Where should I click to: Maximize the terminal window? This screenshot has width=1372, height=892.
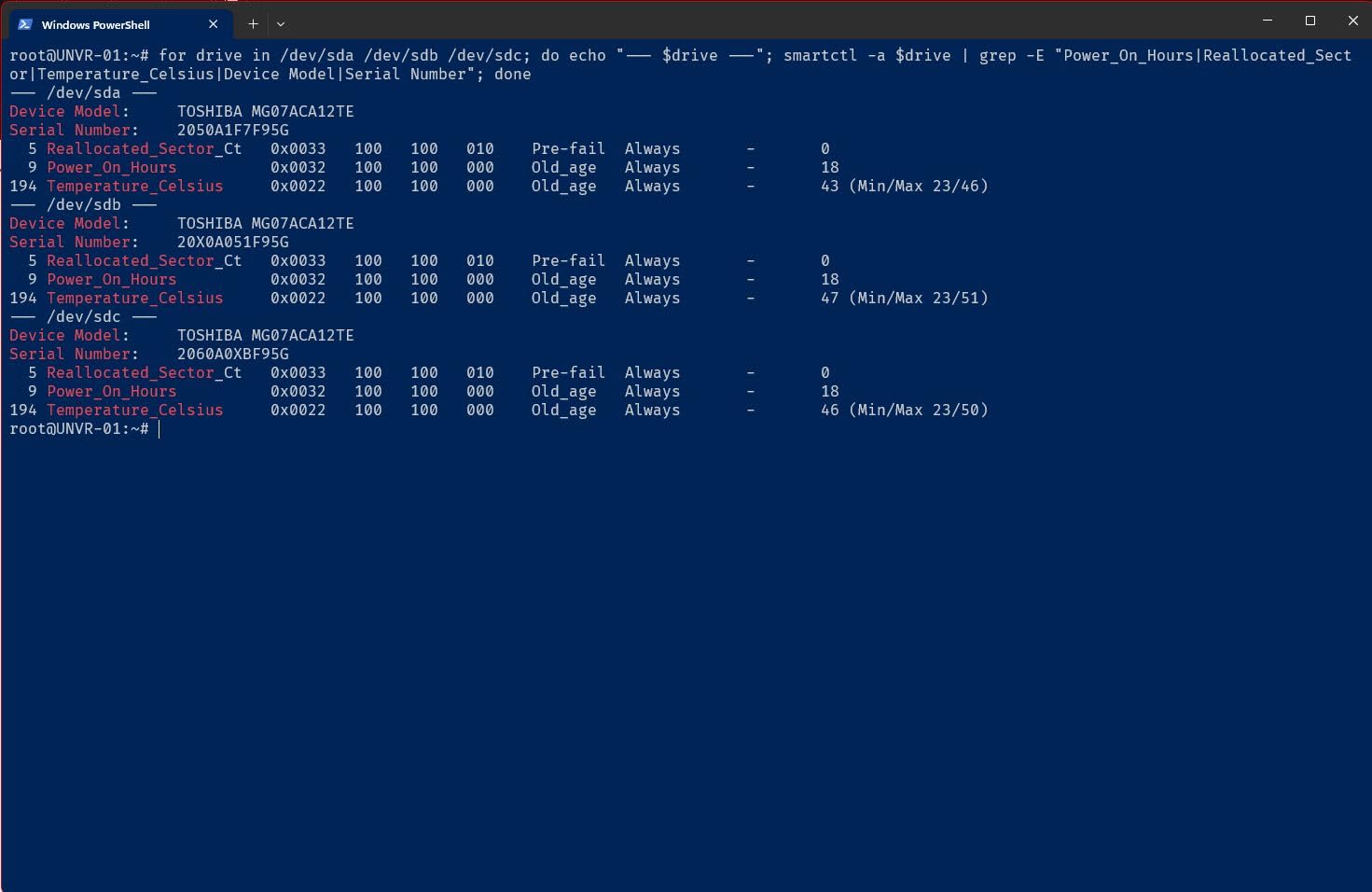tap(1310, 21)
